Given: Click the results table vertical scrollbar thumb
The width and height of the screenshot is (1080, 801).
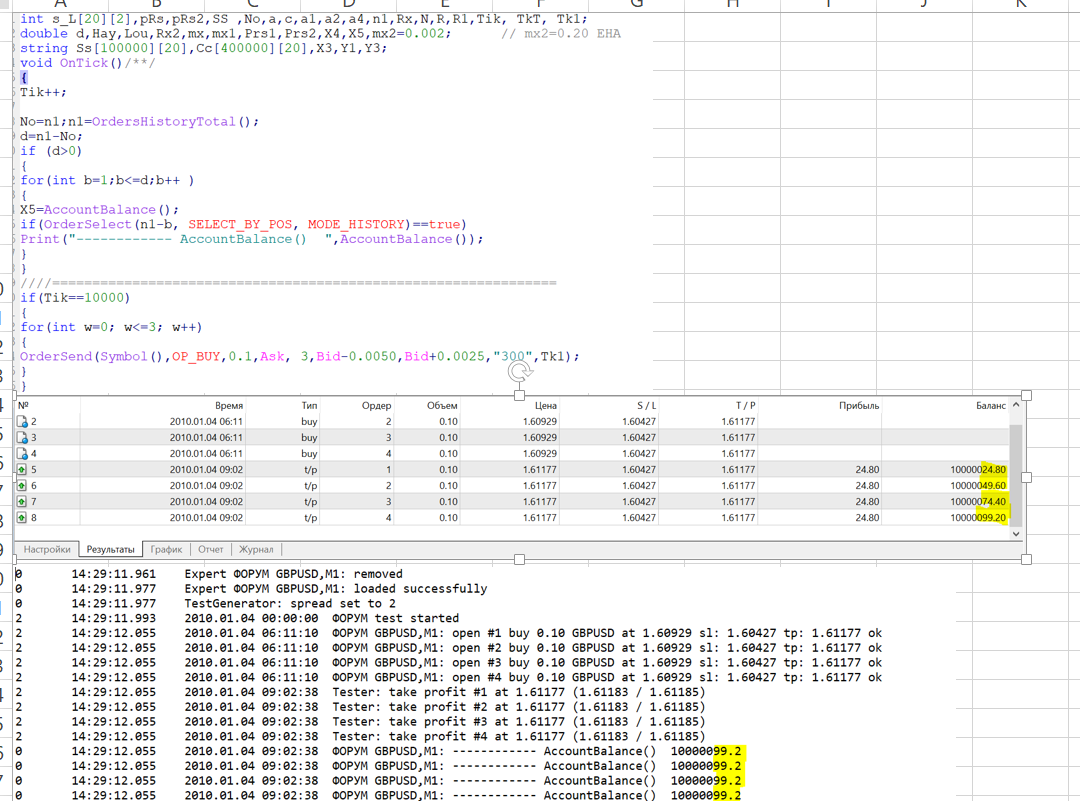Looking at the screenshot, I should (1016, 475).
